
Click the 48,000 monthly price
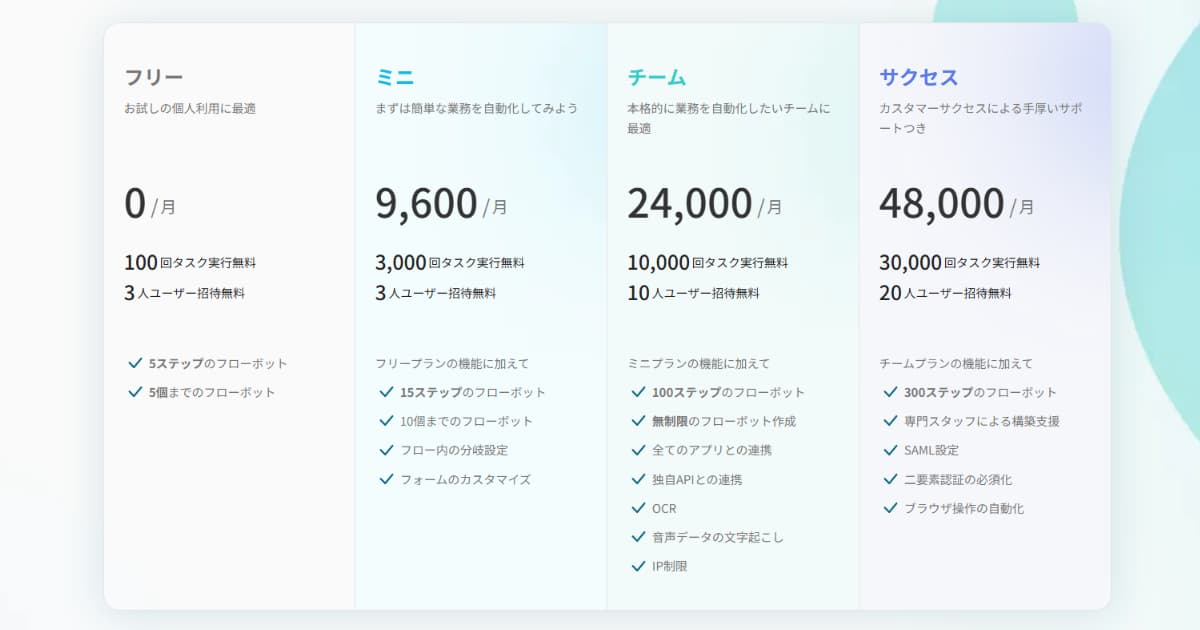click(941, 204)
